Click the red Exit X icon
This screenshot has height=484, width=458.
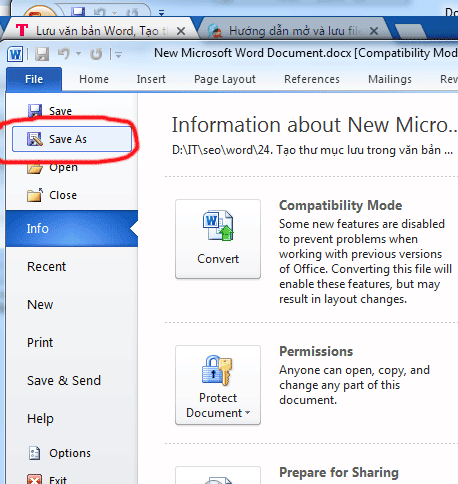pos(35,479)
